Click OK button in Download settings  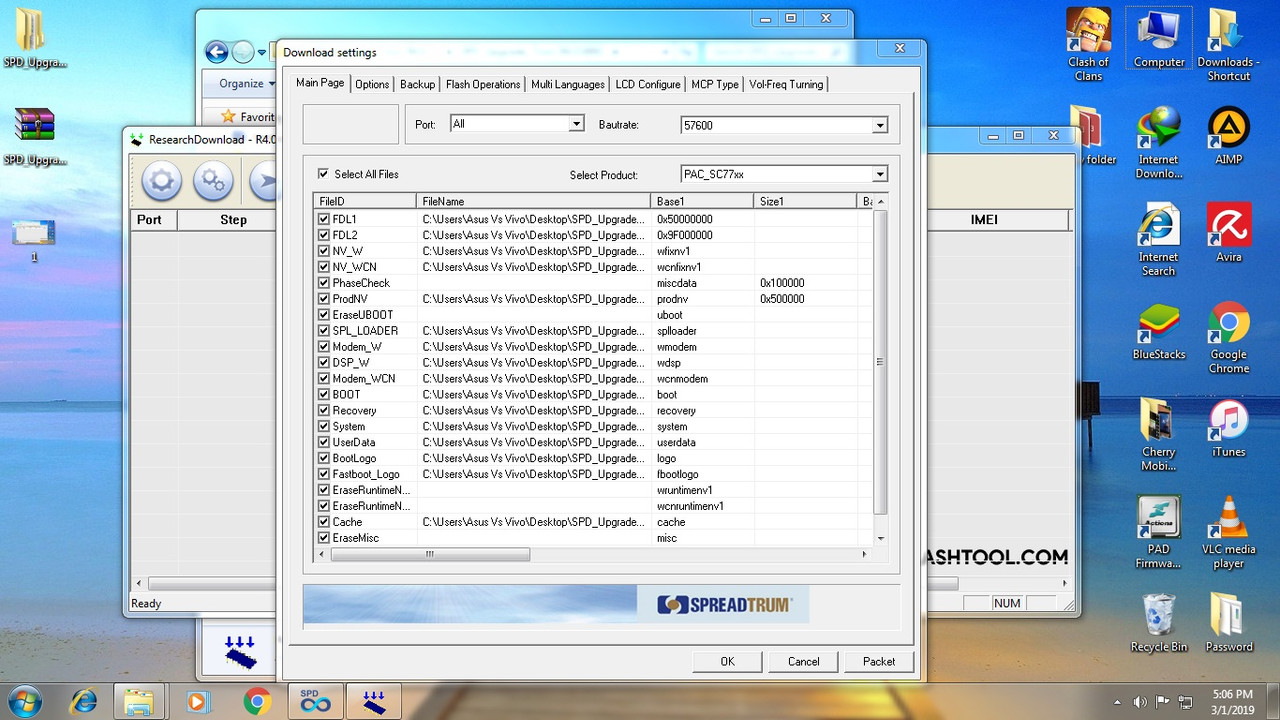coord(727,661)
